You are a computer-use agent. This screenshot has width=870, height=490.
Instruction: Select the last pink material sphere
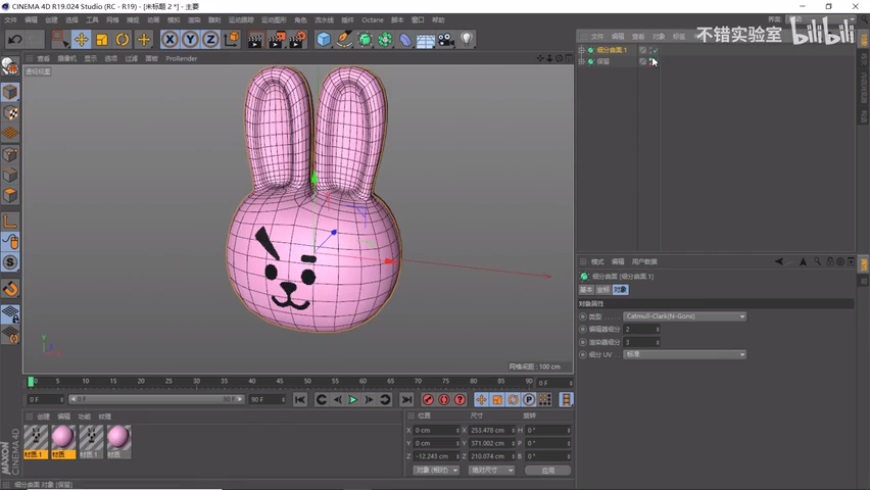118,441
